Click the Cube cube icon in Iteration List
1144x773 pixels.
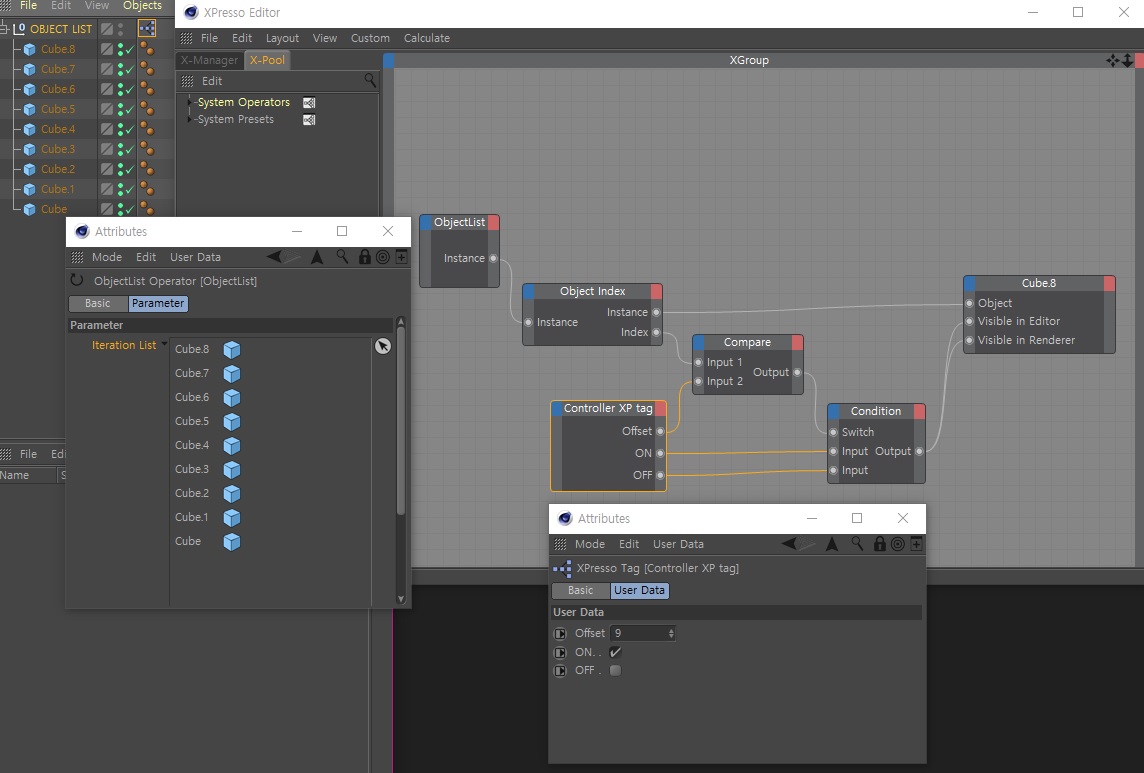click(231, 542)
